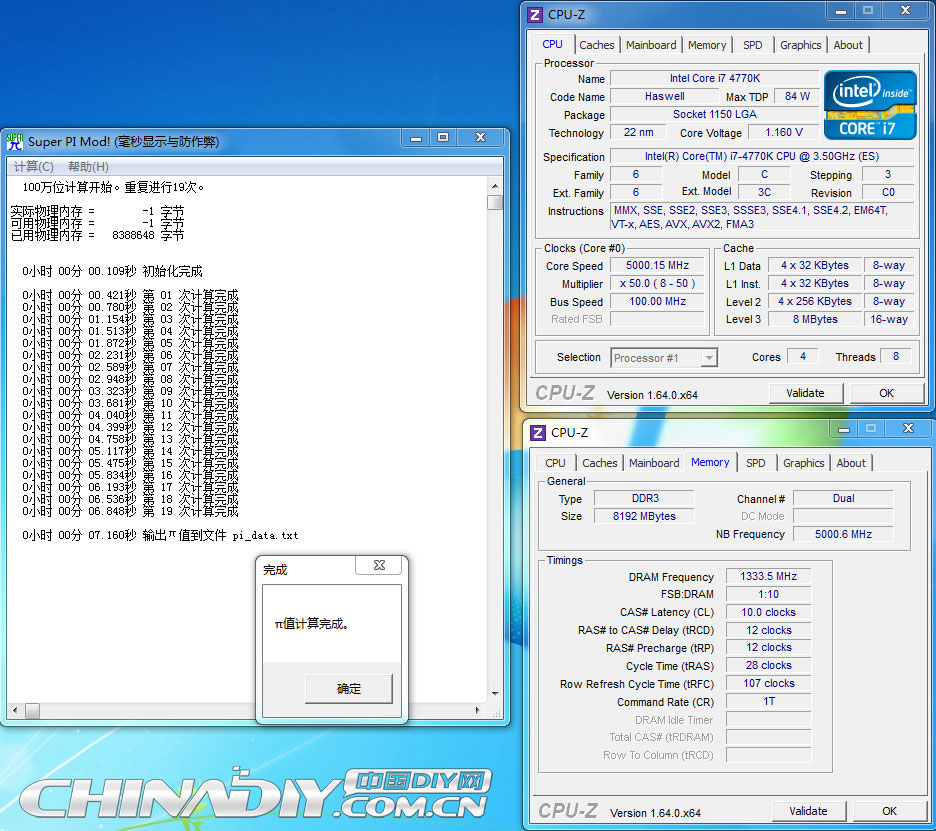Screen dimensions: 936x831
Task: Click Super PI horizontal scrollbar thumb
Action: coord(32,710)
